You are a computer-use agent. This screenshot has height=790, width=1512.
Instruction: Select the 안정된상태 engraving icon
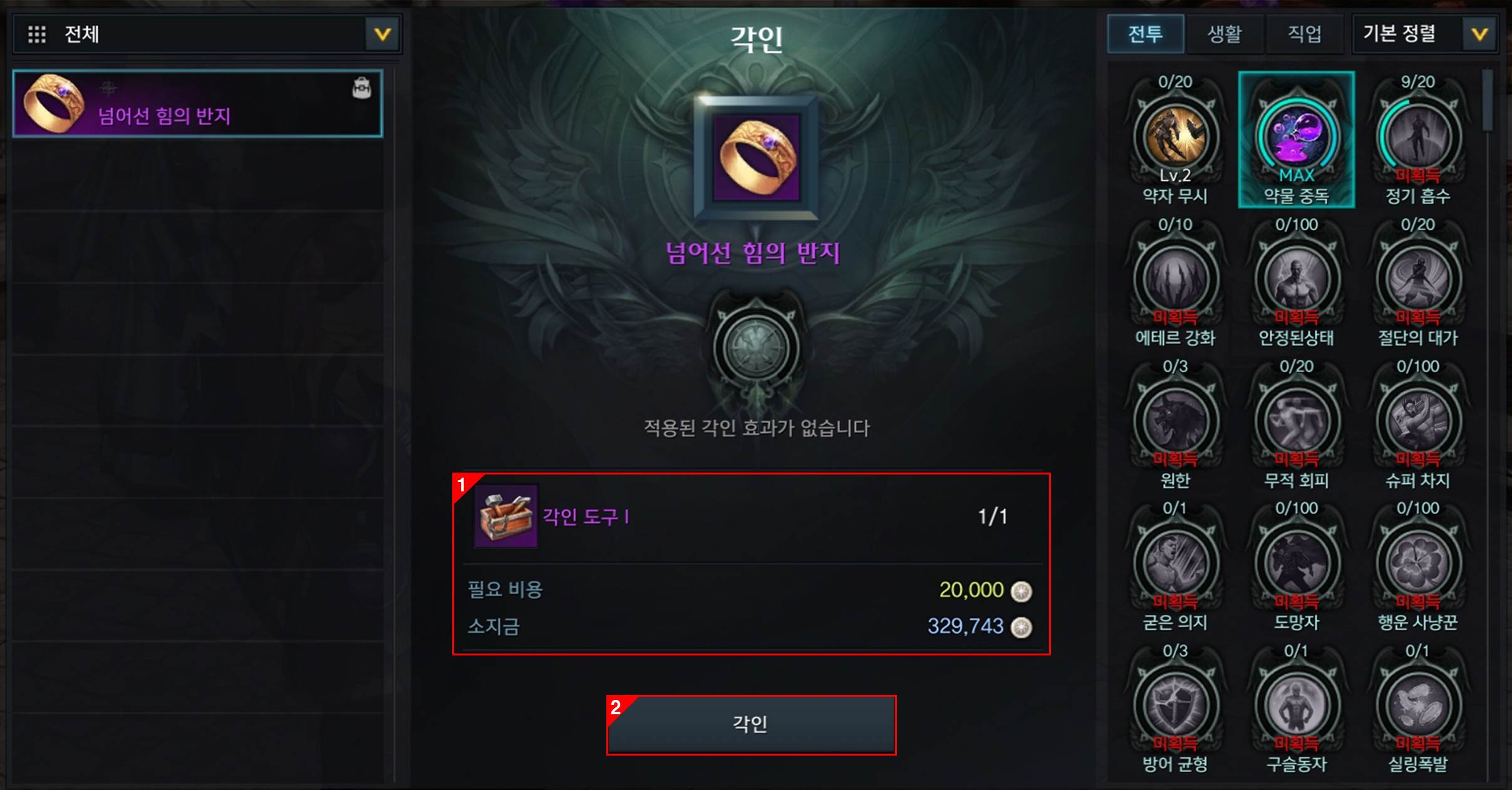click(1297, 279)
